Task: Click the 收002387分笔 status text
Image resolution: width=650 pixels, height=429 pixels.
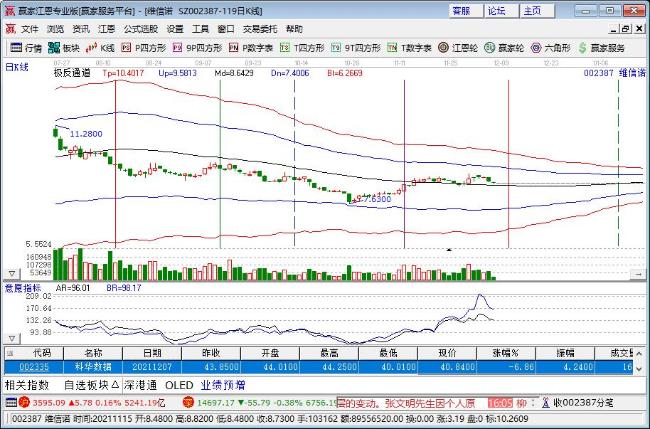Action: (583, 402)
